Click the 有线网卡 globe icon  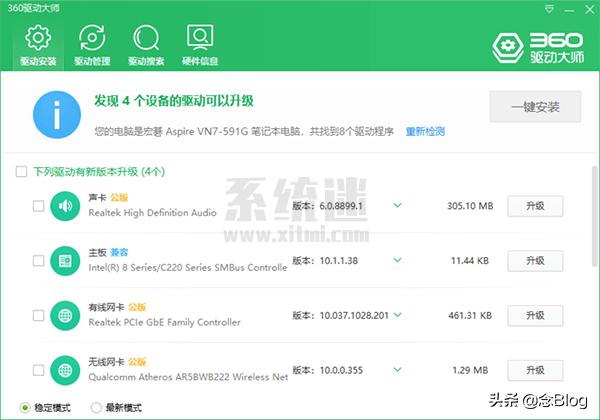65,316
